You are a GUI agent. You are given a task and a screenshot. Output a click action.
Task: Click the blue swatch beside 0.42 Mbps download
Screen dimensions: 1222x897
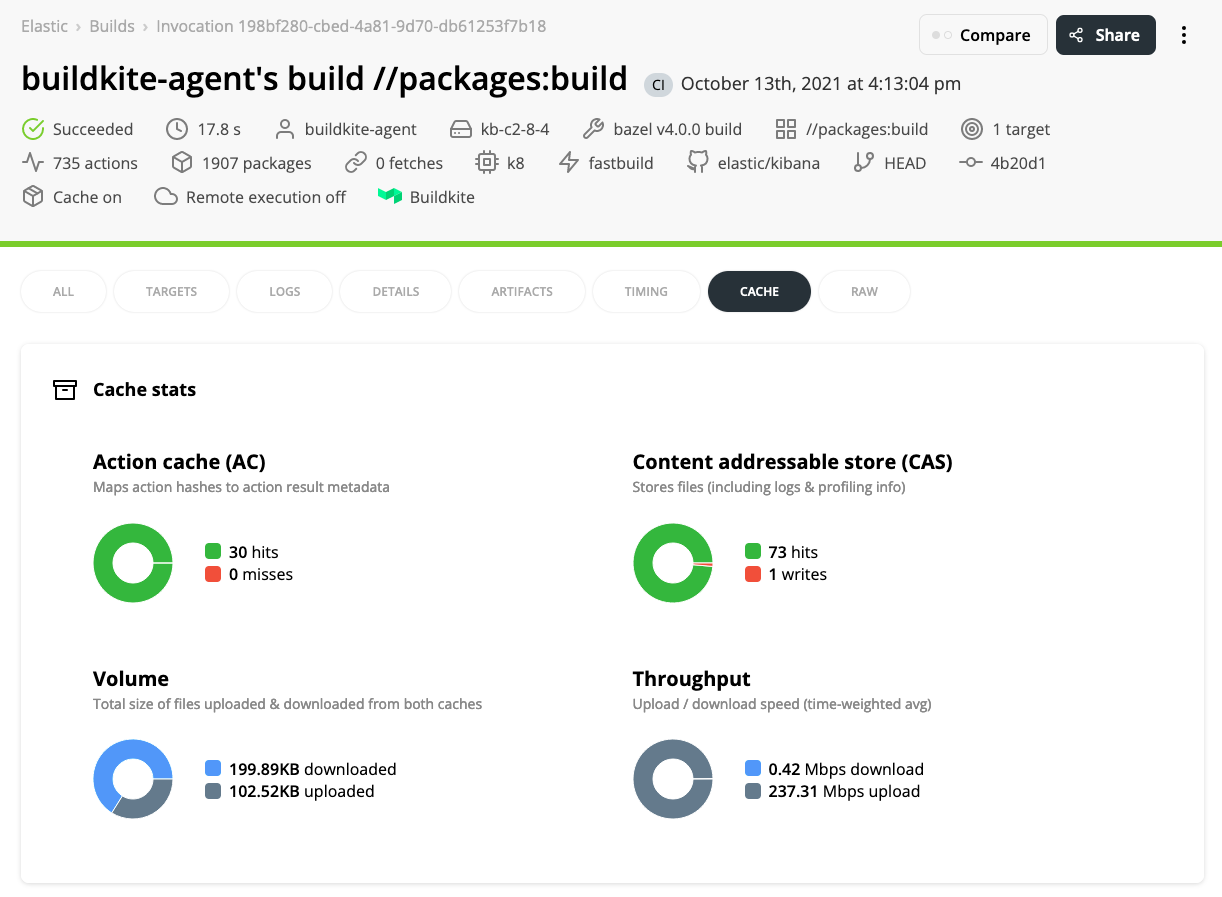point(753,768)
